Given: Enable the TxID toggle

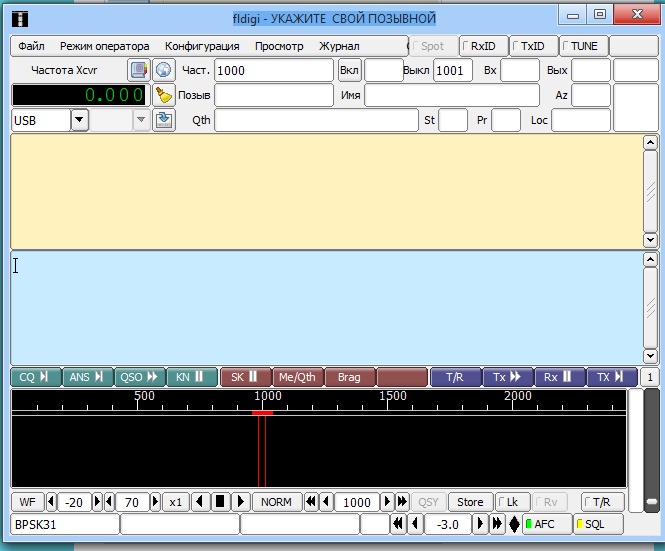Looking at the screenshot, I should click(532, 46).
